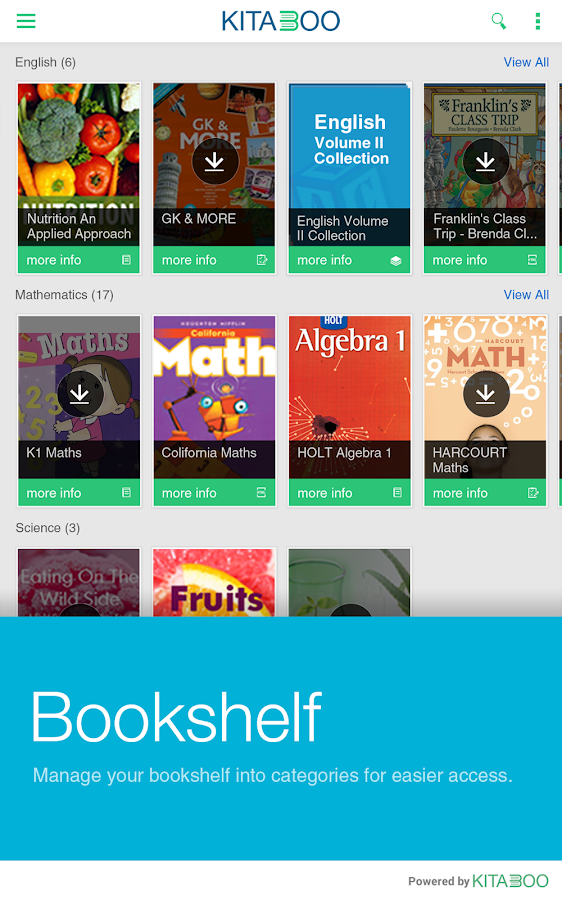
Task: Download the K1 Maths book
Action: [x=80, y=394]
